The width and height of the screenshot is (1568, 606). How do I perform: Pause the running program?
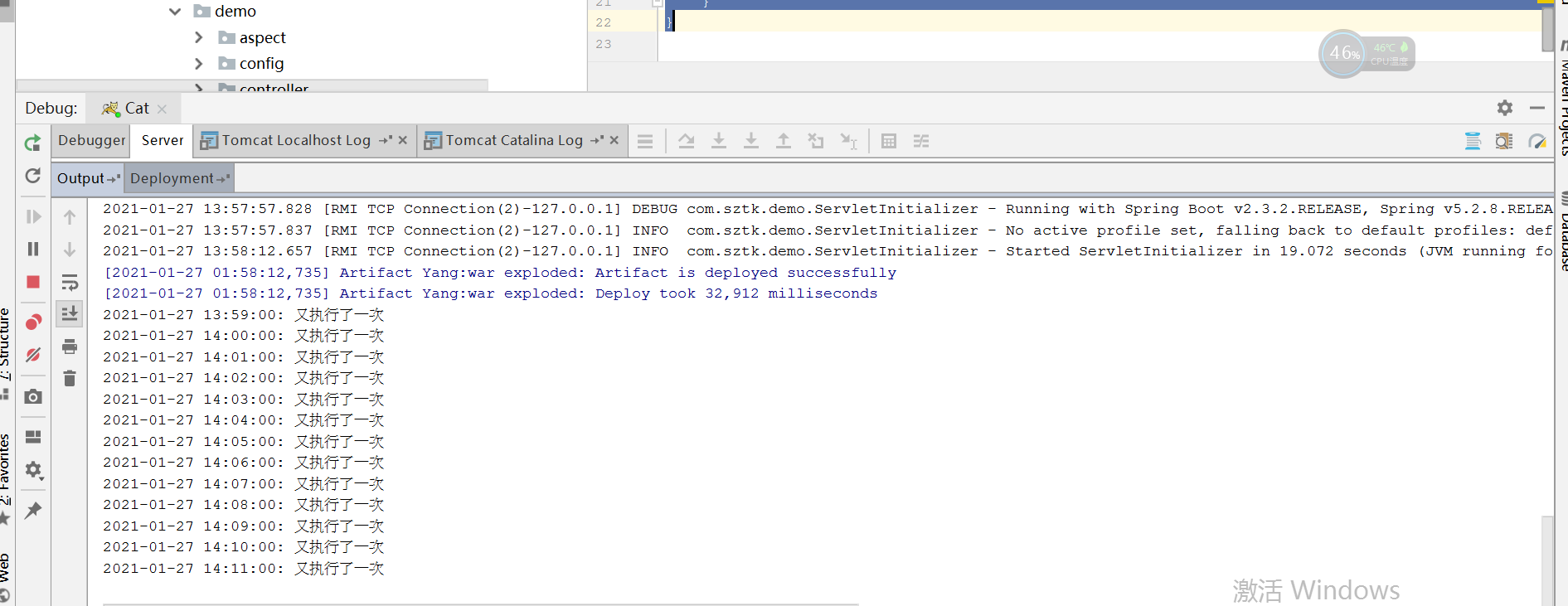[x=33, y=249]
